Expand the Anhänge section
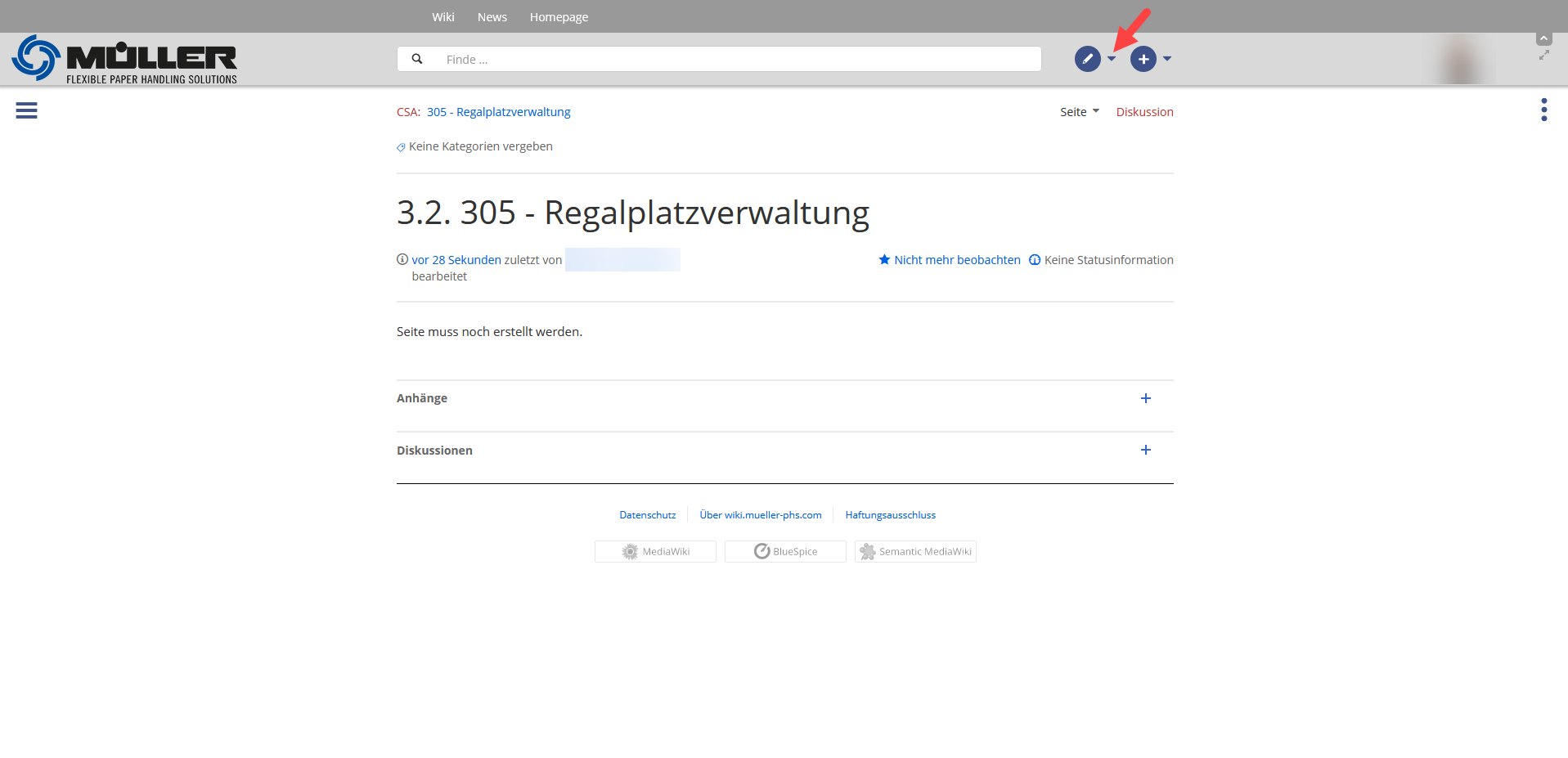The image size is (1568, 758). coord(1145,398)
